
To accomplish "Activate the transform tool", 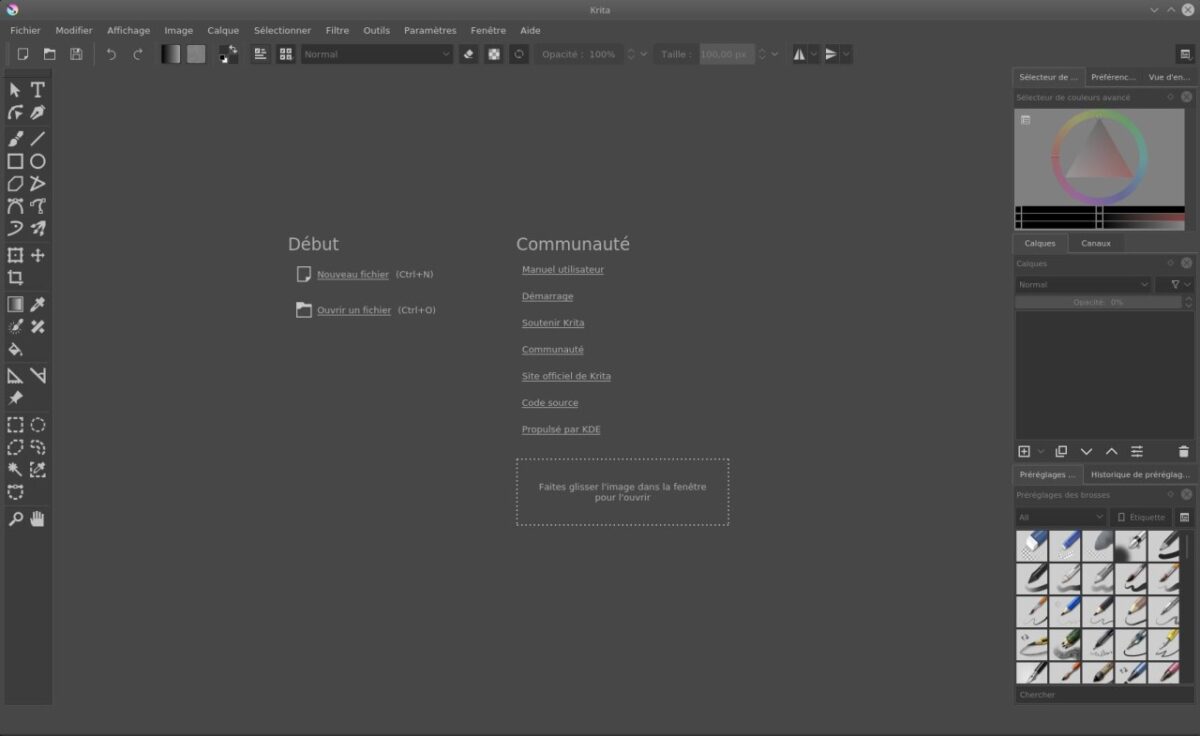I will pyautogui.click(x=15, y=256).
